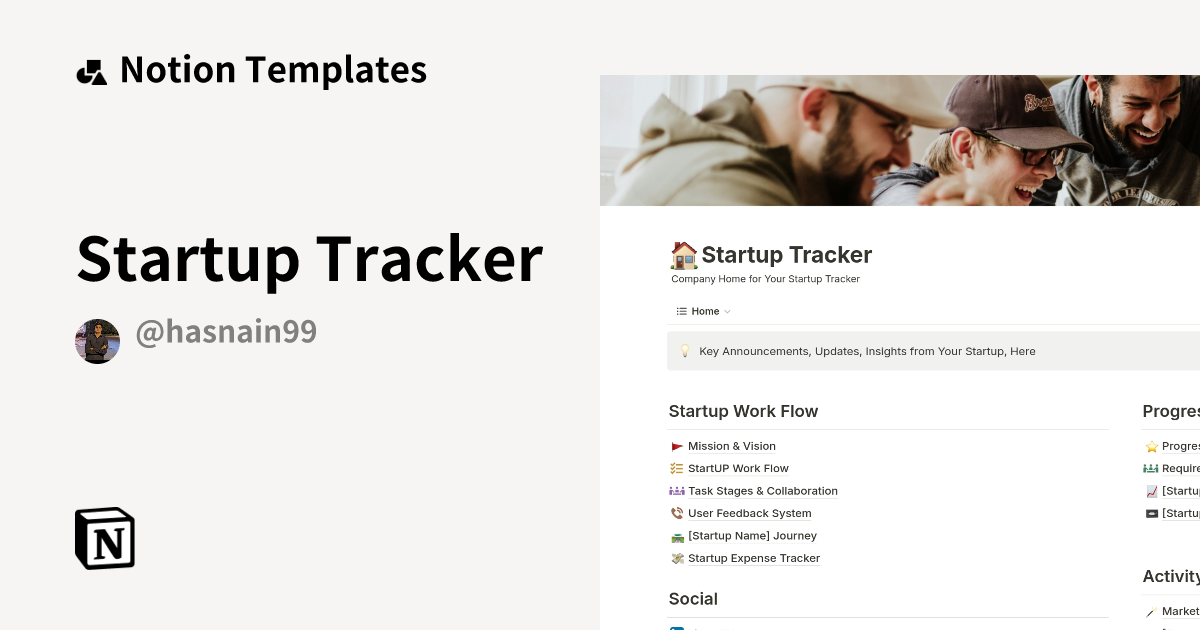Open the Mission & Vision page link
This screenshot has width=1200, height=630.
click(x=731, y=446)
